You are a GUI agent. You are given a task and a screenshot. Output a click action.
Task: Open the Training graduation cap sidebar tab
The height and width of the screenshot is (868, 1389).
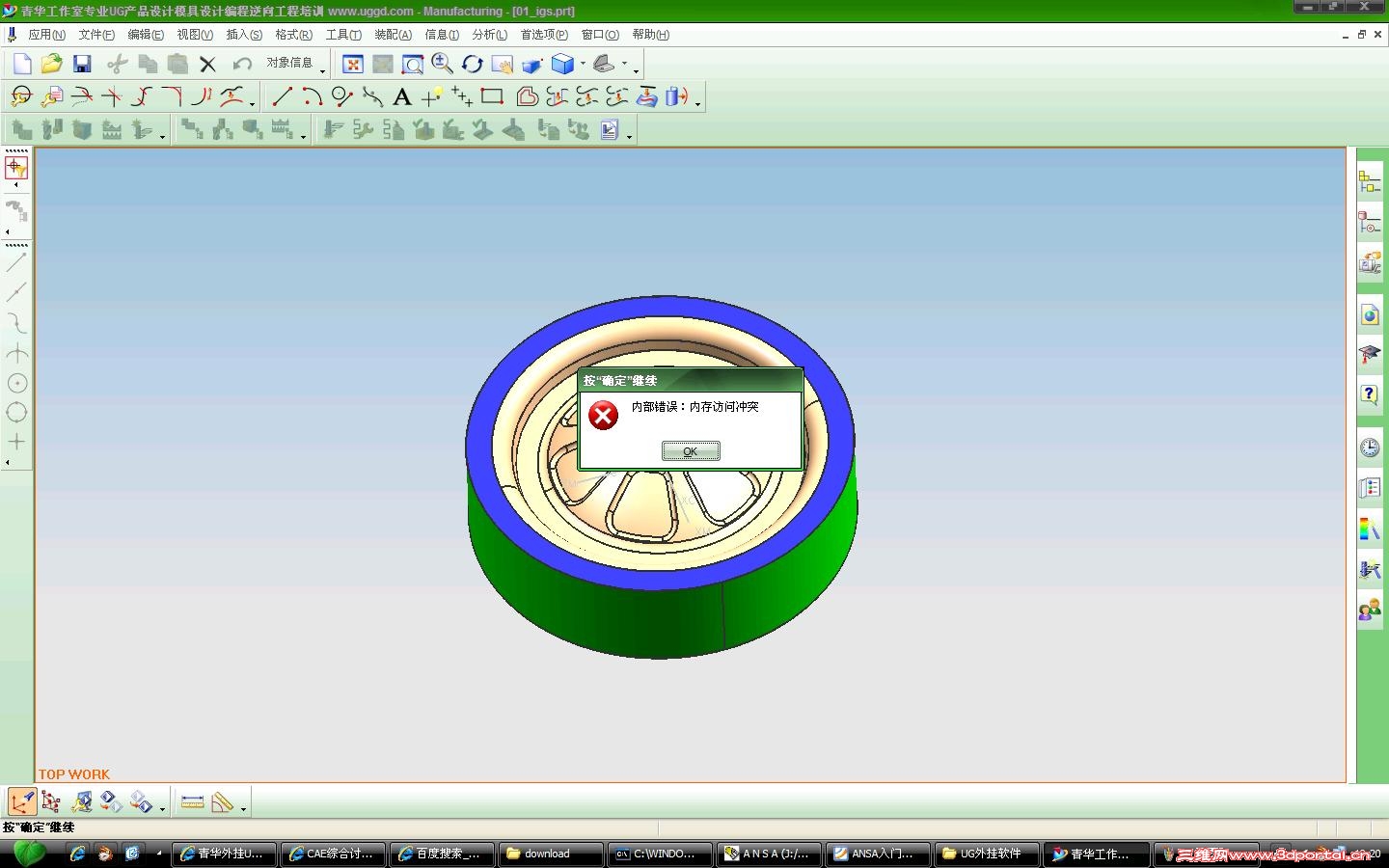pos(1370,354)
